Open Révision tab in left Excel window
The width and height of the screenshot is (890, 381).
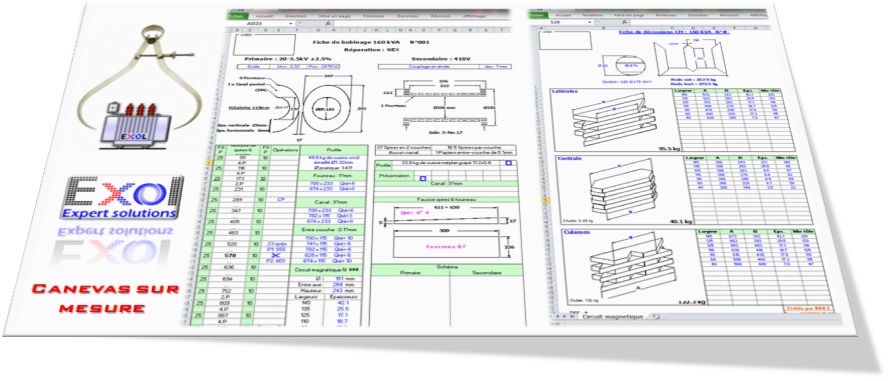pos(440,16)
